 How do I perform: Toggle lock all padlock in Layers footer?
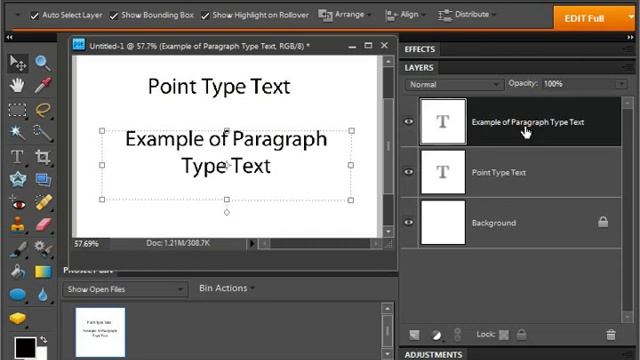(x=521, y=334)
